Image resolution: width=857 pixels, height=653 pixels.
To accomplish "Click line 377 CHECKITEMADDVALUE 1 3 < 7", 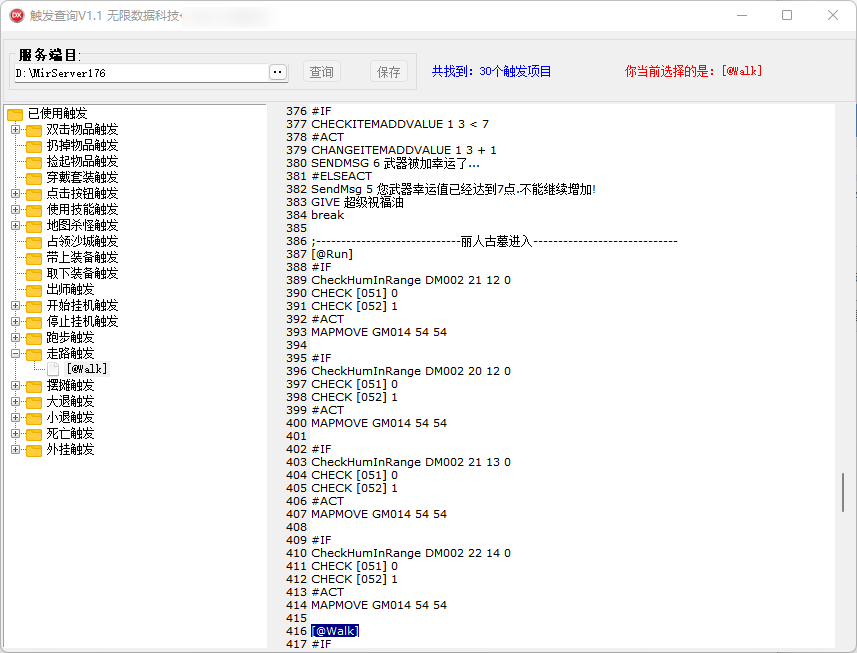I will (x=400, y=124).
